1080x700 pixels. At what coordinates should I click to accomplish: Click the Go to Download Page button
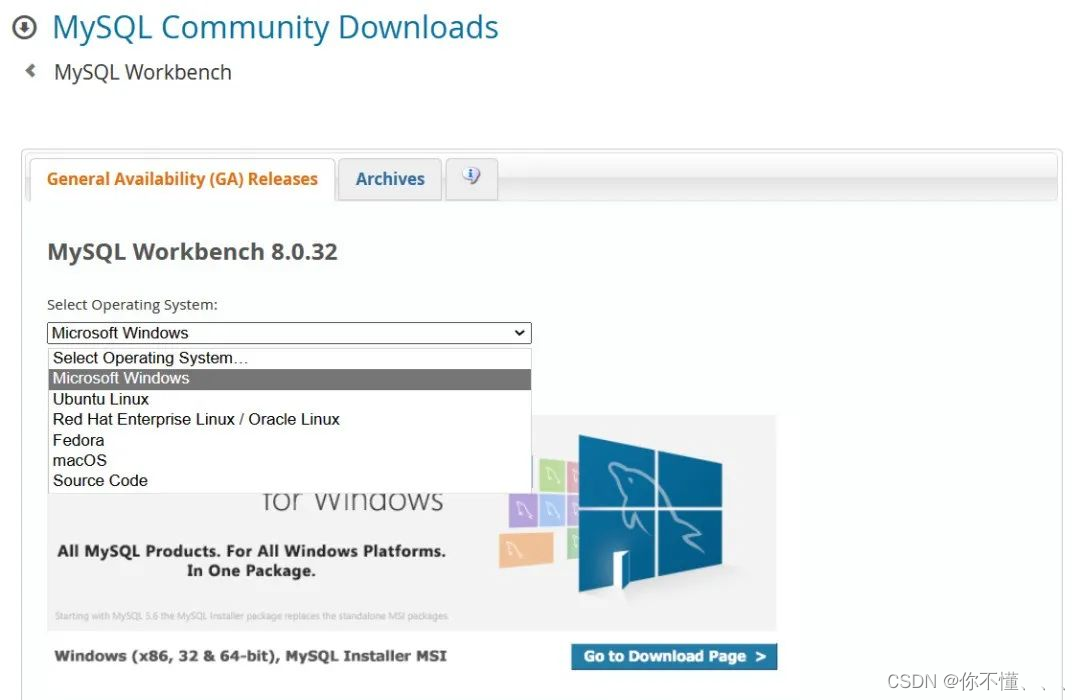674,657
